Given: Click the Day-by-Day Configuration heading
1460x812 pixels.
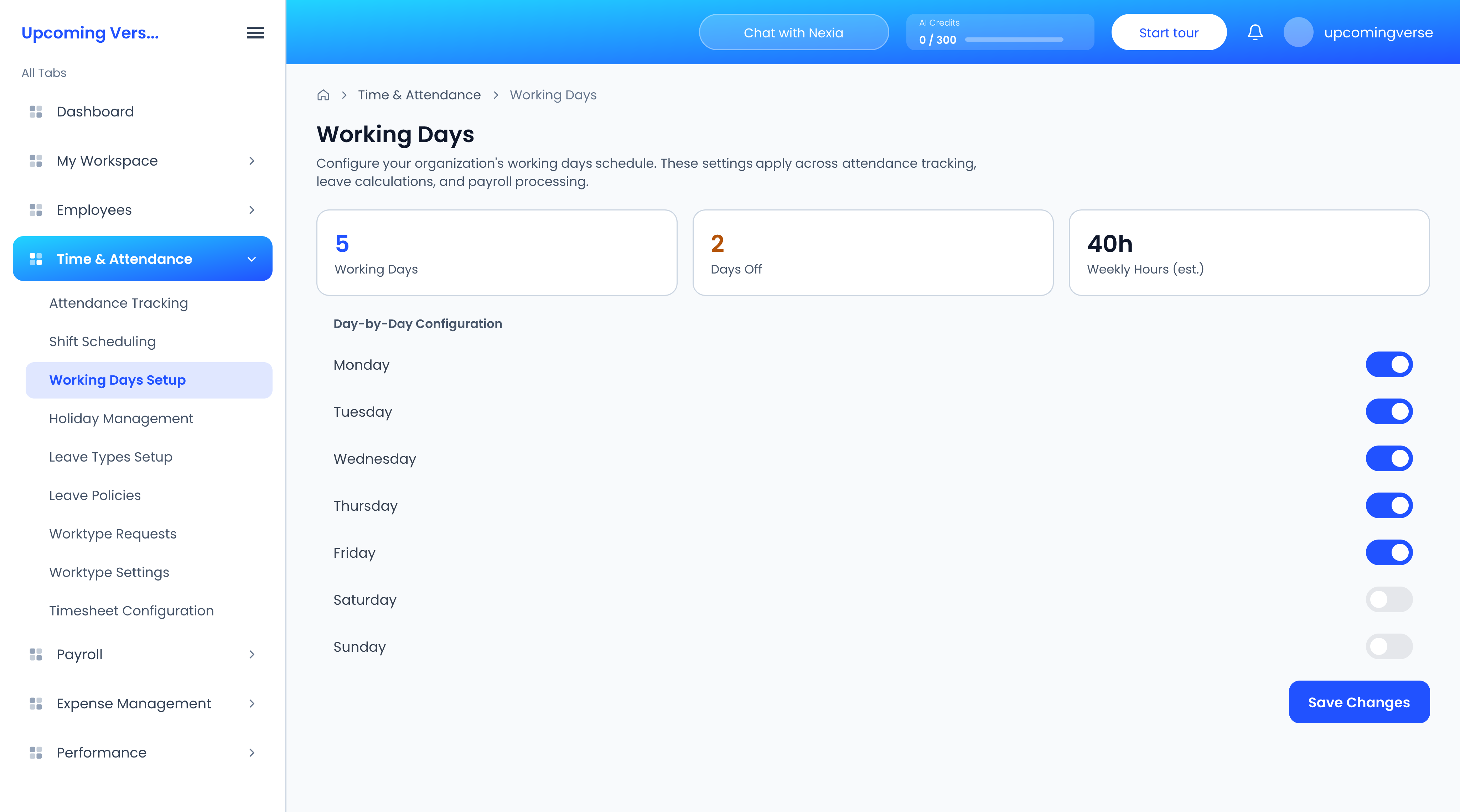Looking at the screenshot, I should [x=418, y=323].
